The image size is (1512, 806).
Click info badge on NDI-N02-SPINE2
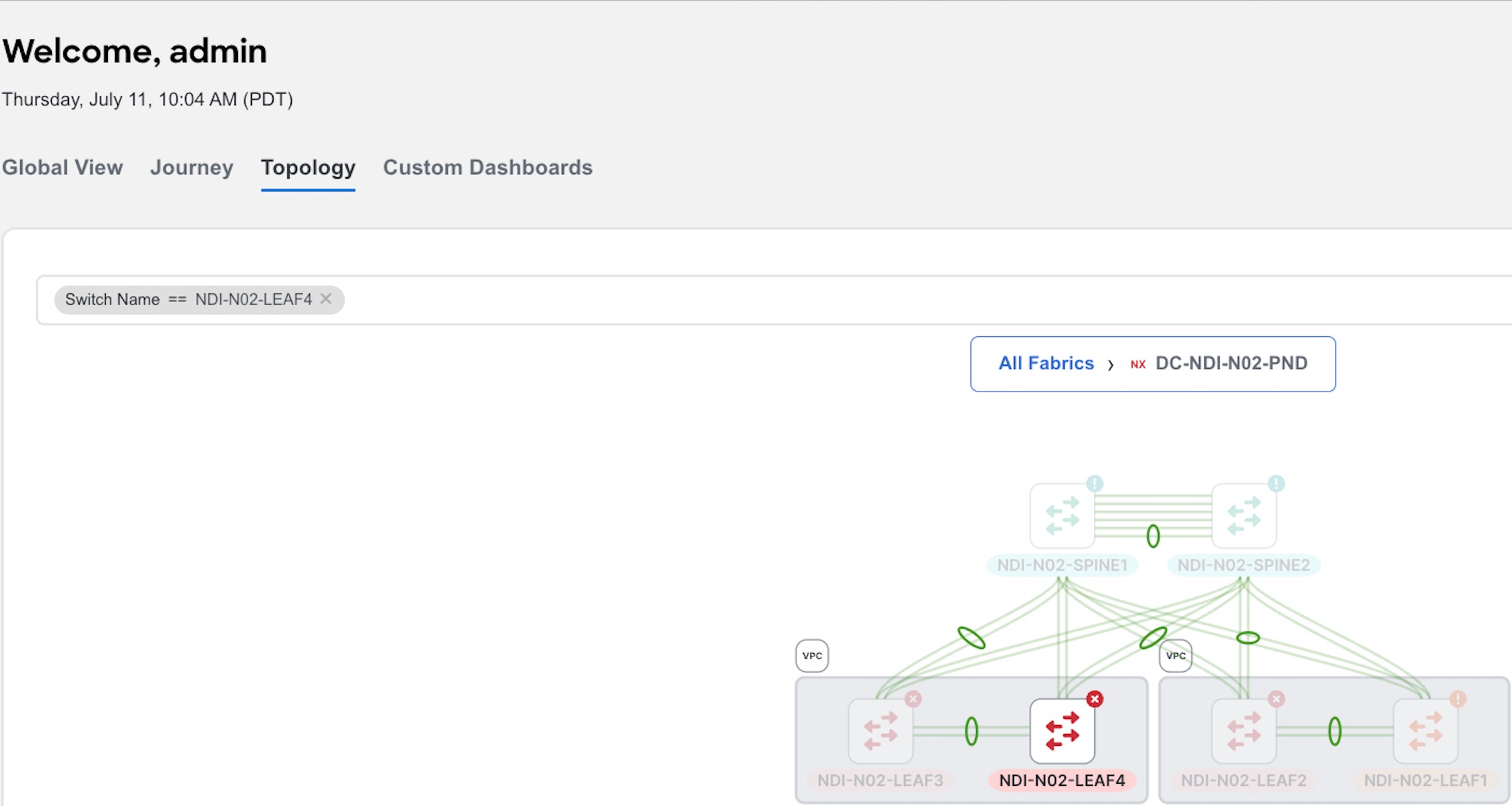tap(1276, 483)
